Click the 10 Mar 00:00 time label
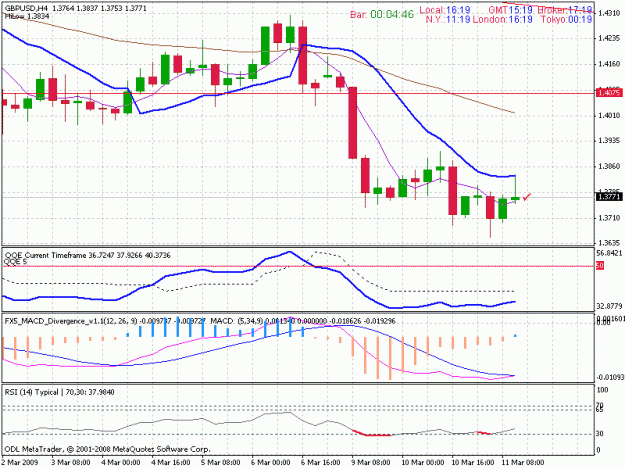 coord(423,462)
